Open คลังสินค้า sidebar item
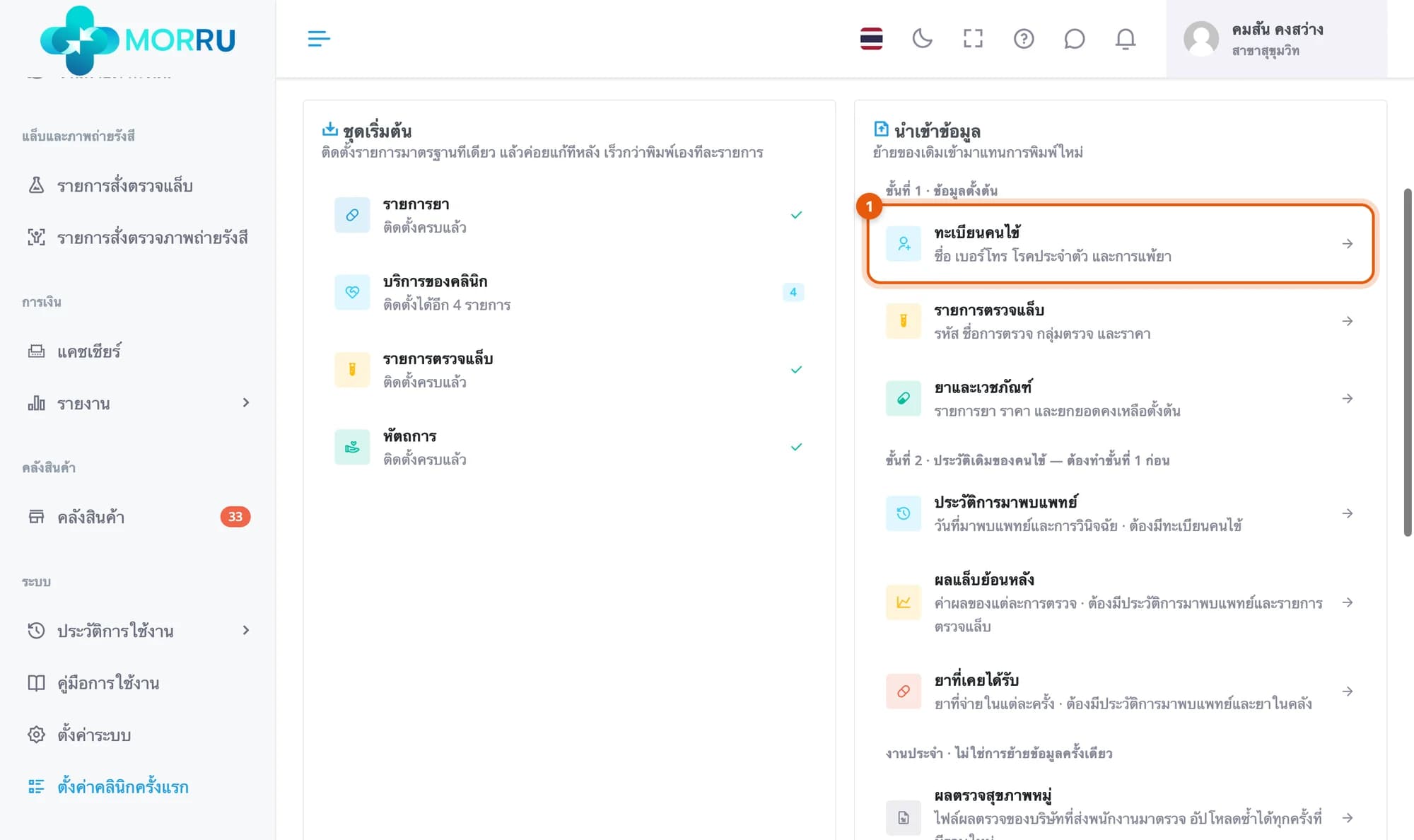Image resolution: width=1414 pixels, height=840 pixels. tap(138, 517)
